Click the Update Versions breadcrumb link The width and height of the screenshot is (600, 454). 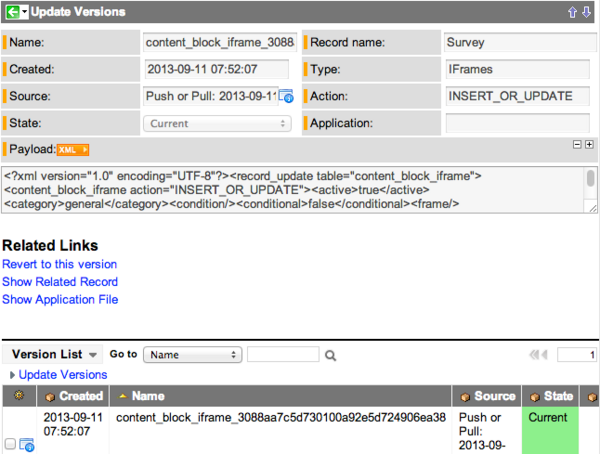(63, 375)
